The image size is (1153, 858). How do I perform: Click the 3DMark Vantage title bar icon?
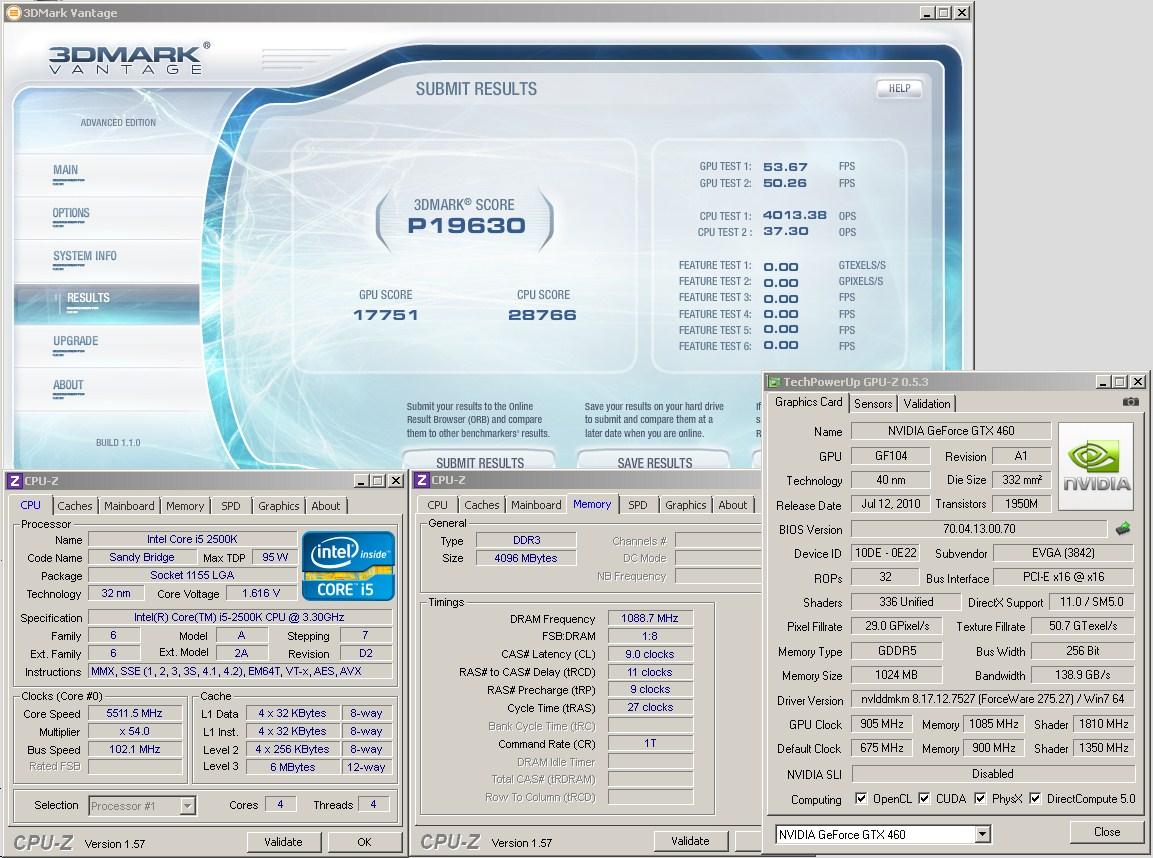(x=13, y=12)
